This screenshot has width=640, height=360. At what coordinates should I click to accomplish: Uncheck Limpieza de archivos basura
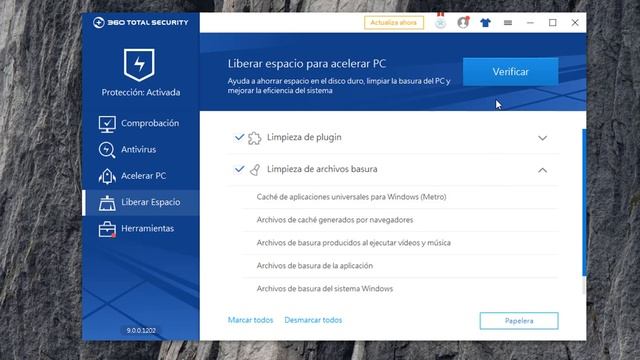tap(239, 169)
